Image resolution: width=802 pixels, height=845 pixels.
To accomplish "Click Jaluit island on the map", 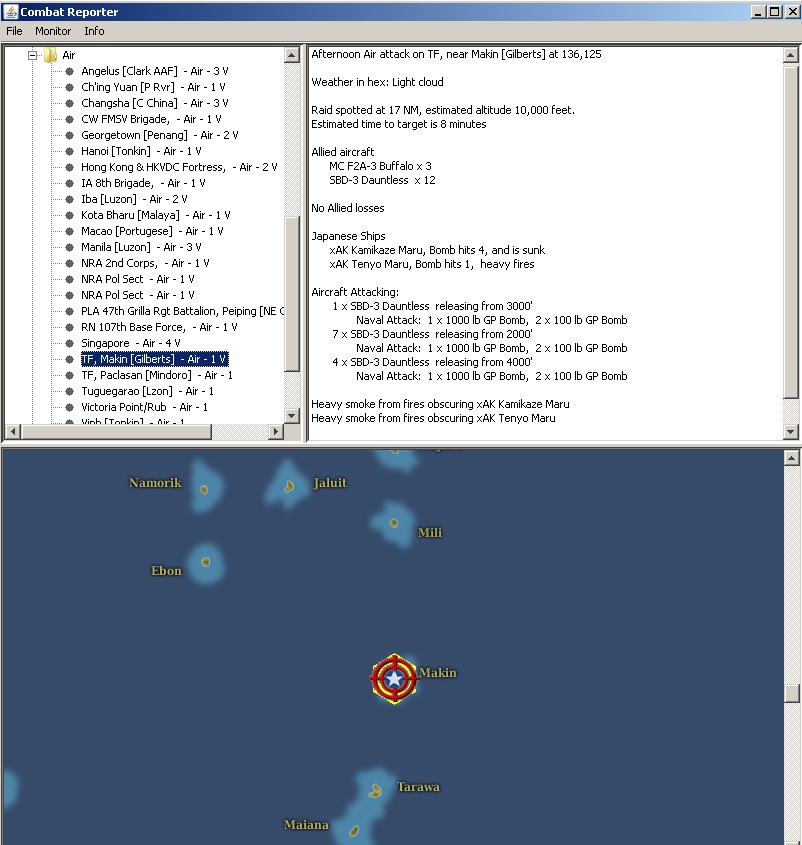I will tap(289, 486).
